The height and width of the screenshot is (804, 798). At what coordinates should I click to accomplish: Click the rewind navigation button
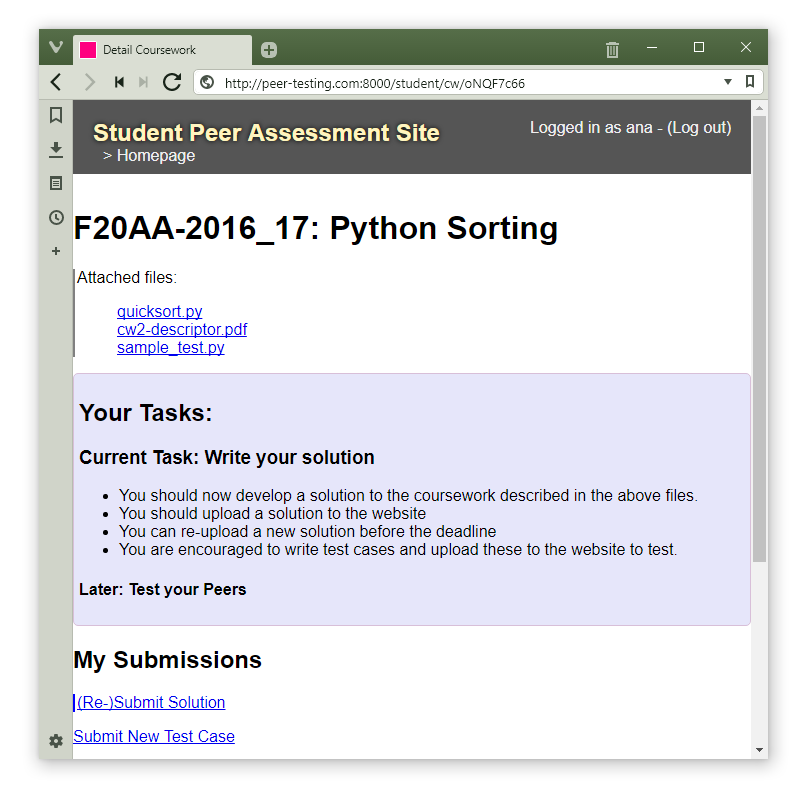click(119, 82)
